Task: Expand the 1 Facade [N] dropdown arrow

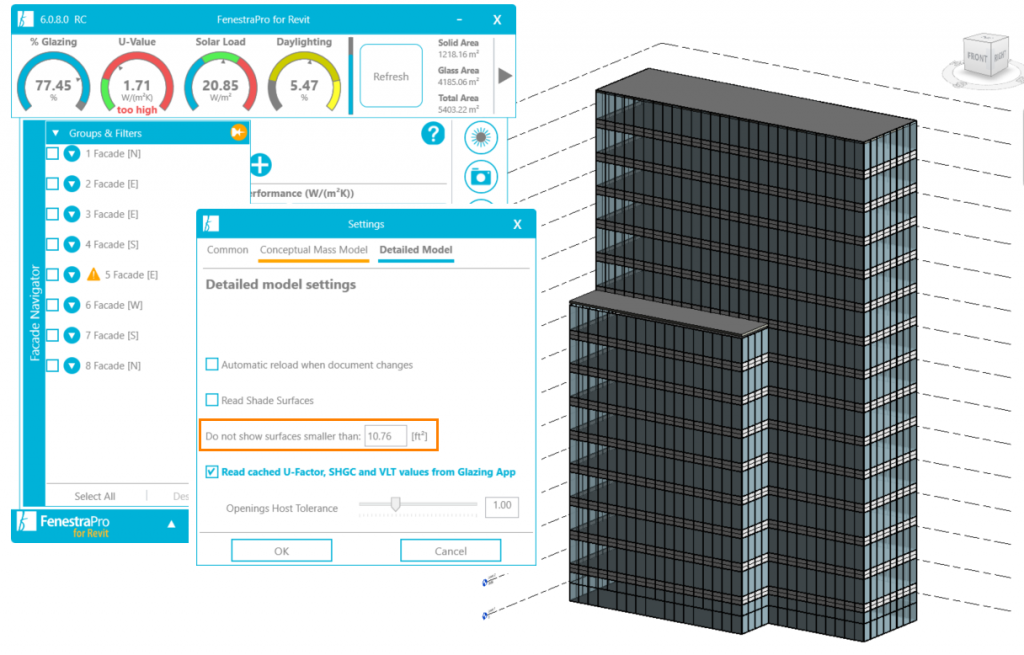Action: click(x=72, y=153)
